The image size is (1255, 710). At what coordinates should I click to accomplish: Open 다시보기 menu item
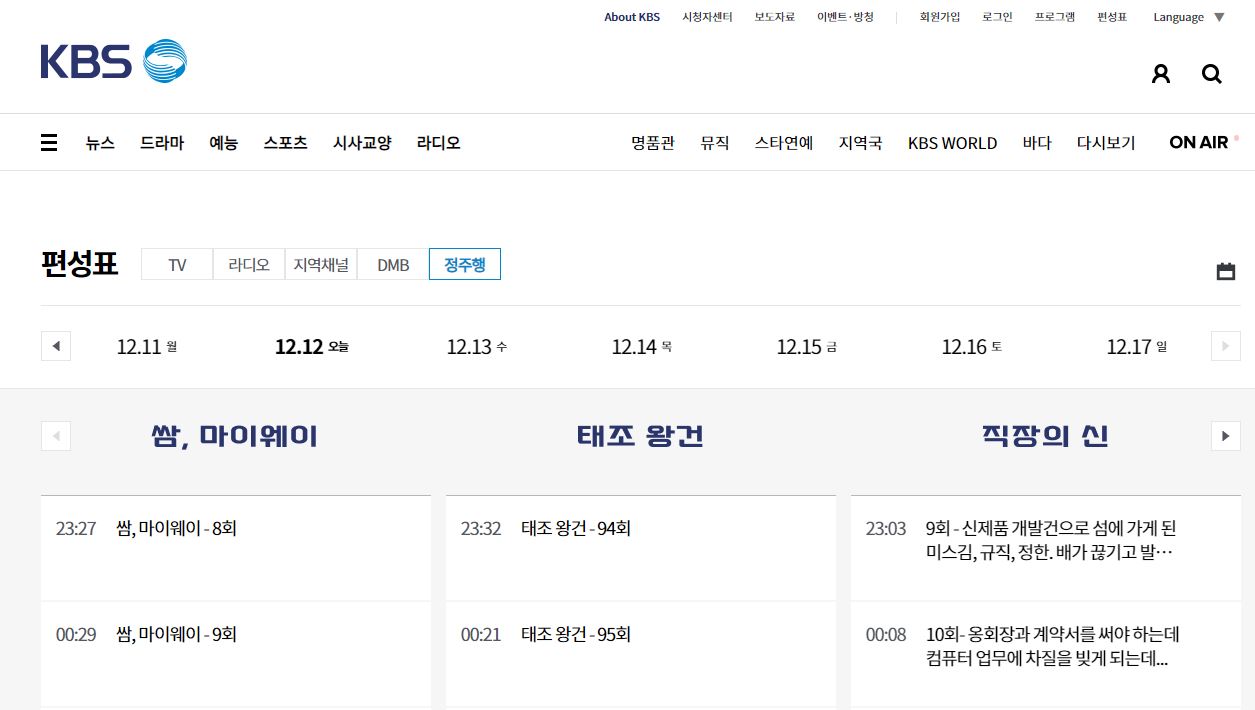click(1106, 143)
